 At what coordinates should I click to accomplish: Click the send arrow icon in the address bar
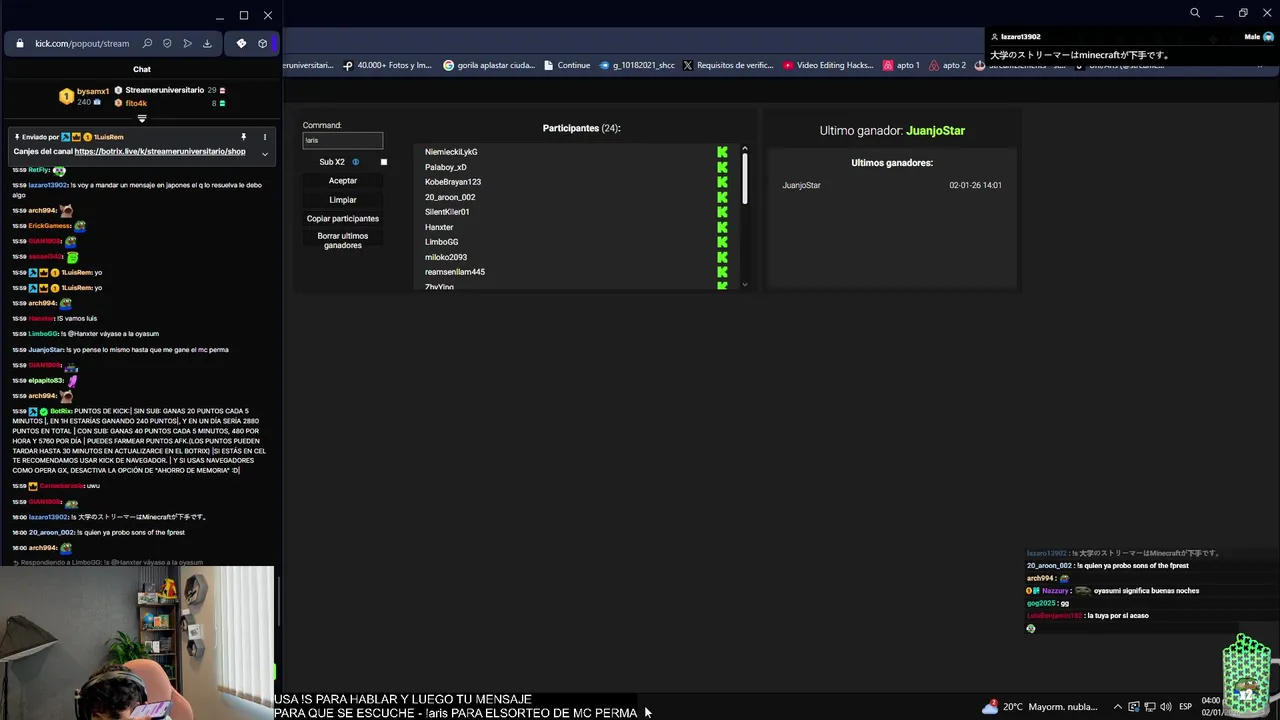tap(187, 44)
